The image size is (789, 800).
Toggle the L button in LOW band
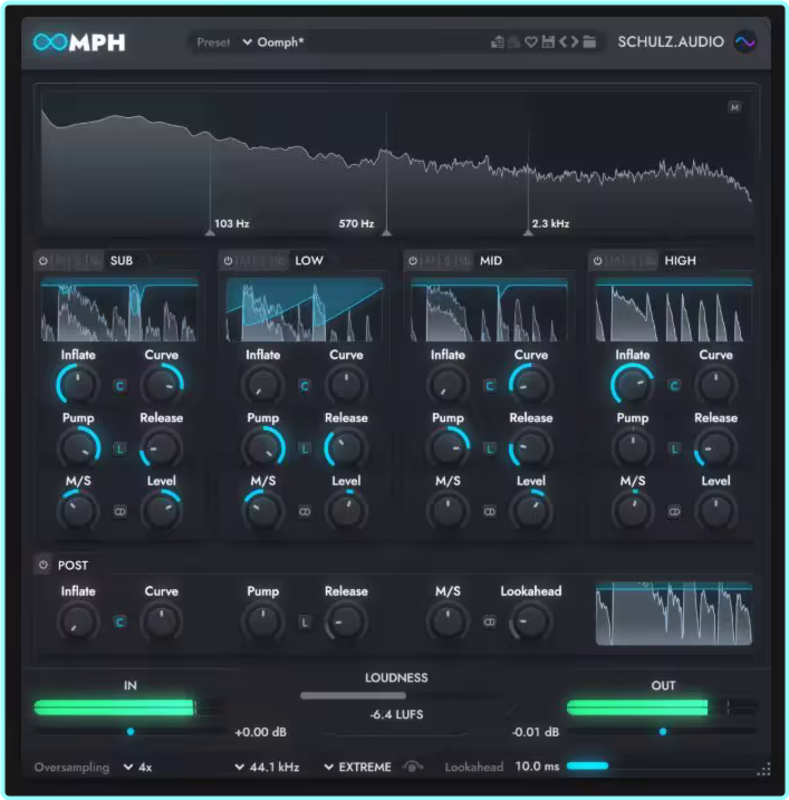[x=305, y=449]
